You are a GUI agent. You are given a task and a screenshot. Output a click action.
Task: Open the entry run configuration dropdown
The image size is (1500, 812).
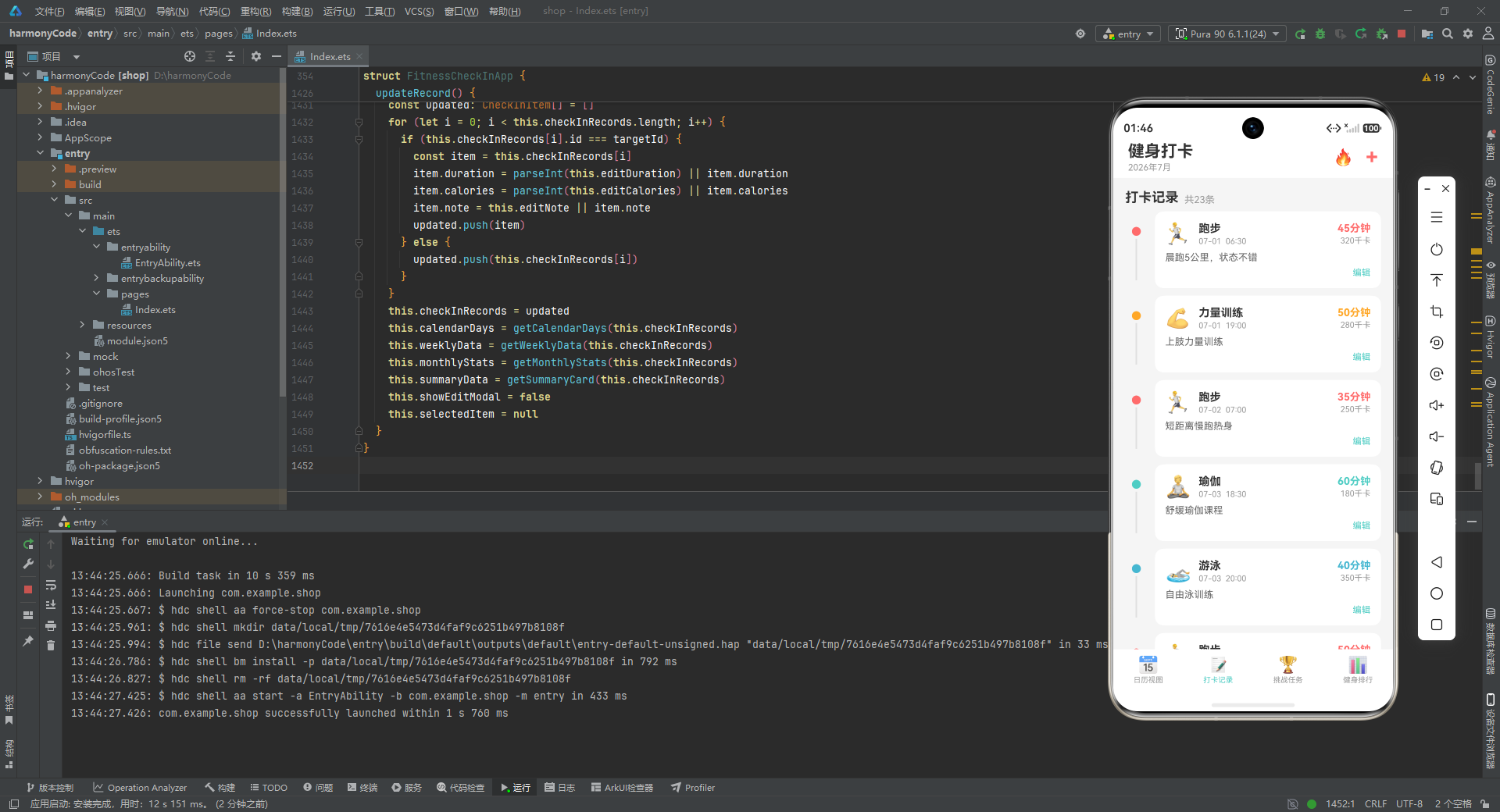click(x=1128, y=34)
